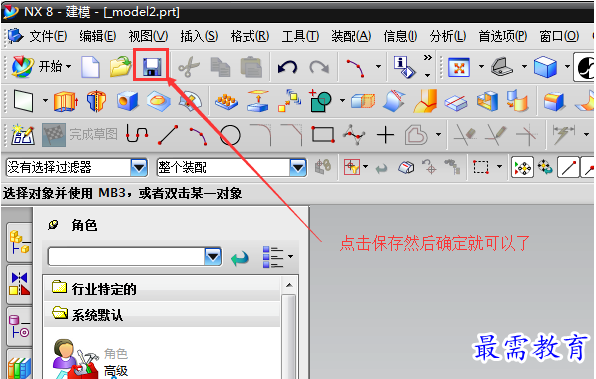The image size is (596, 379).
Task: Open the 信息(I) menu
Action: click(400, 36)
